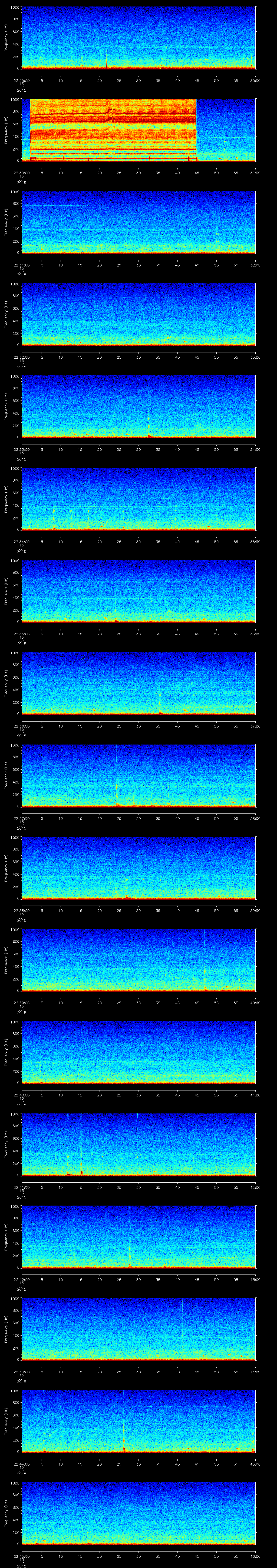
Task: Click the 22:35:00 start timestamp label
Action: (21, 634)
